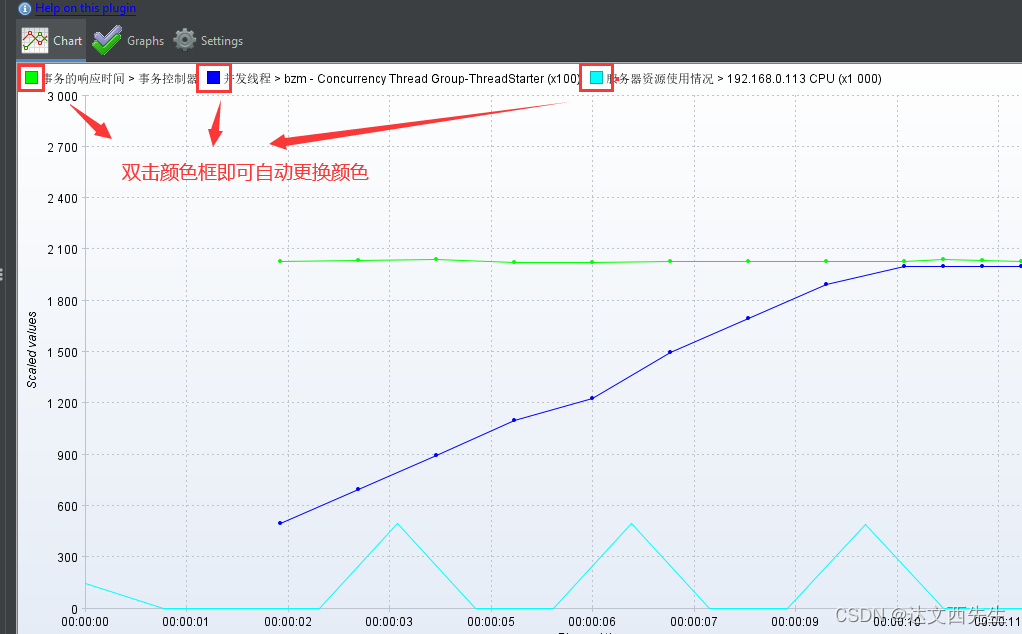Image resolution: width=1022 pixels, height=634 pixels.
Task: Click the bzm - Concurrency Thread Group-ThreadStarter (x100) legend label
Action: pos(431,79)
